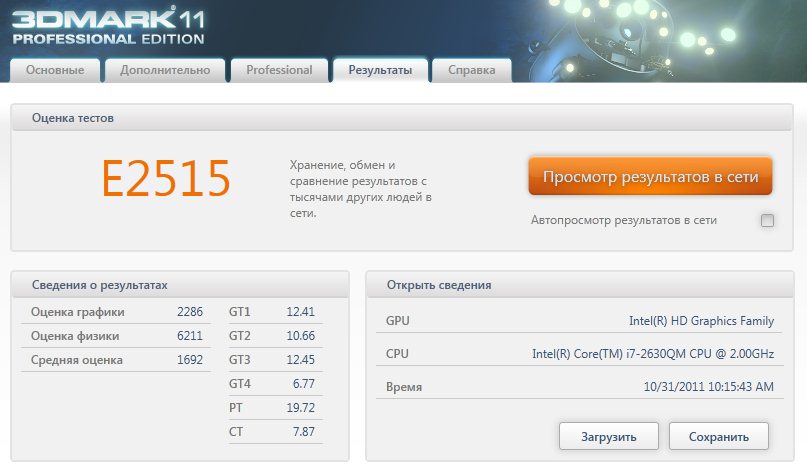This screenshot has height=476, width=807.
Task: Click the Сохранить button
Action: pos(719,436)
